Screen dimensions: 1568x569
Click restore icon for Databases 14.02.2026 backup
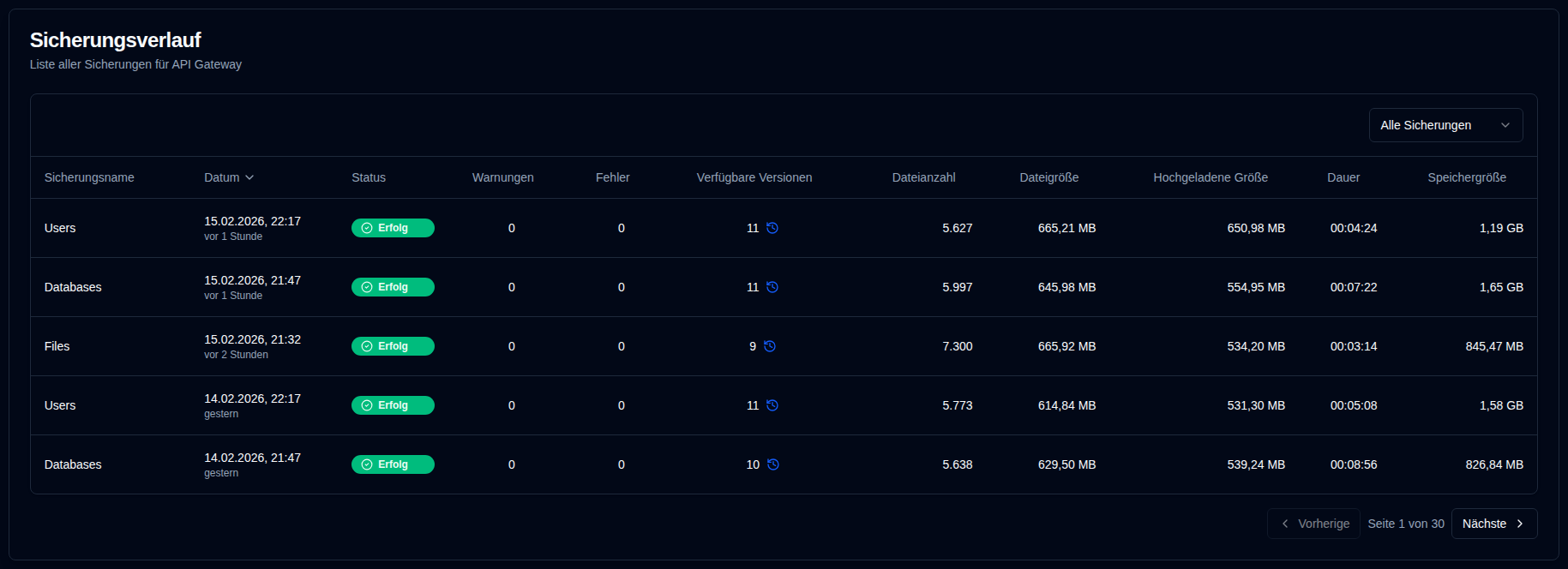coord(773,464)
